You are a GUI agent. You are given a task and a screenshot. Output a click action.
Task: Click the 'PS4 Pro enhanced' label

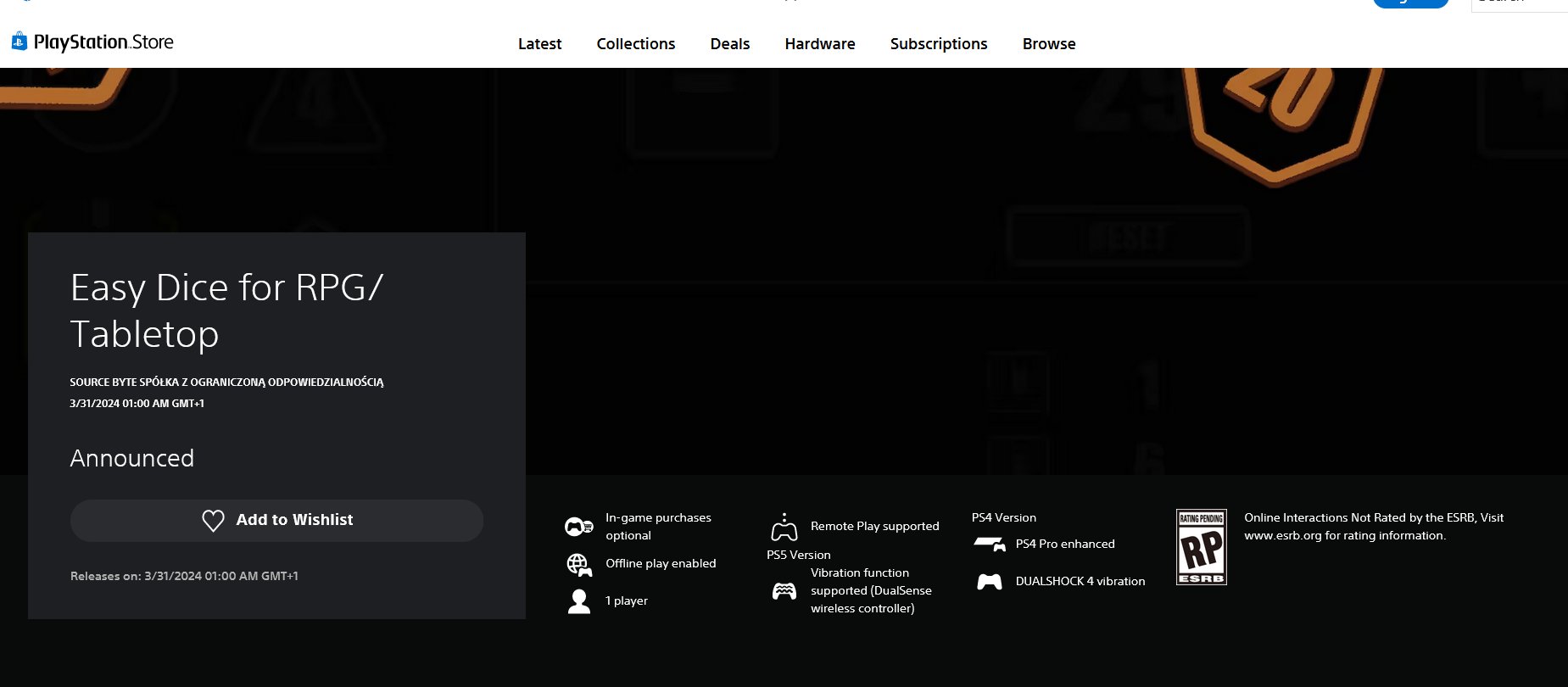click(1065, 545)
